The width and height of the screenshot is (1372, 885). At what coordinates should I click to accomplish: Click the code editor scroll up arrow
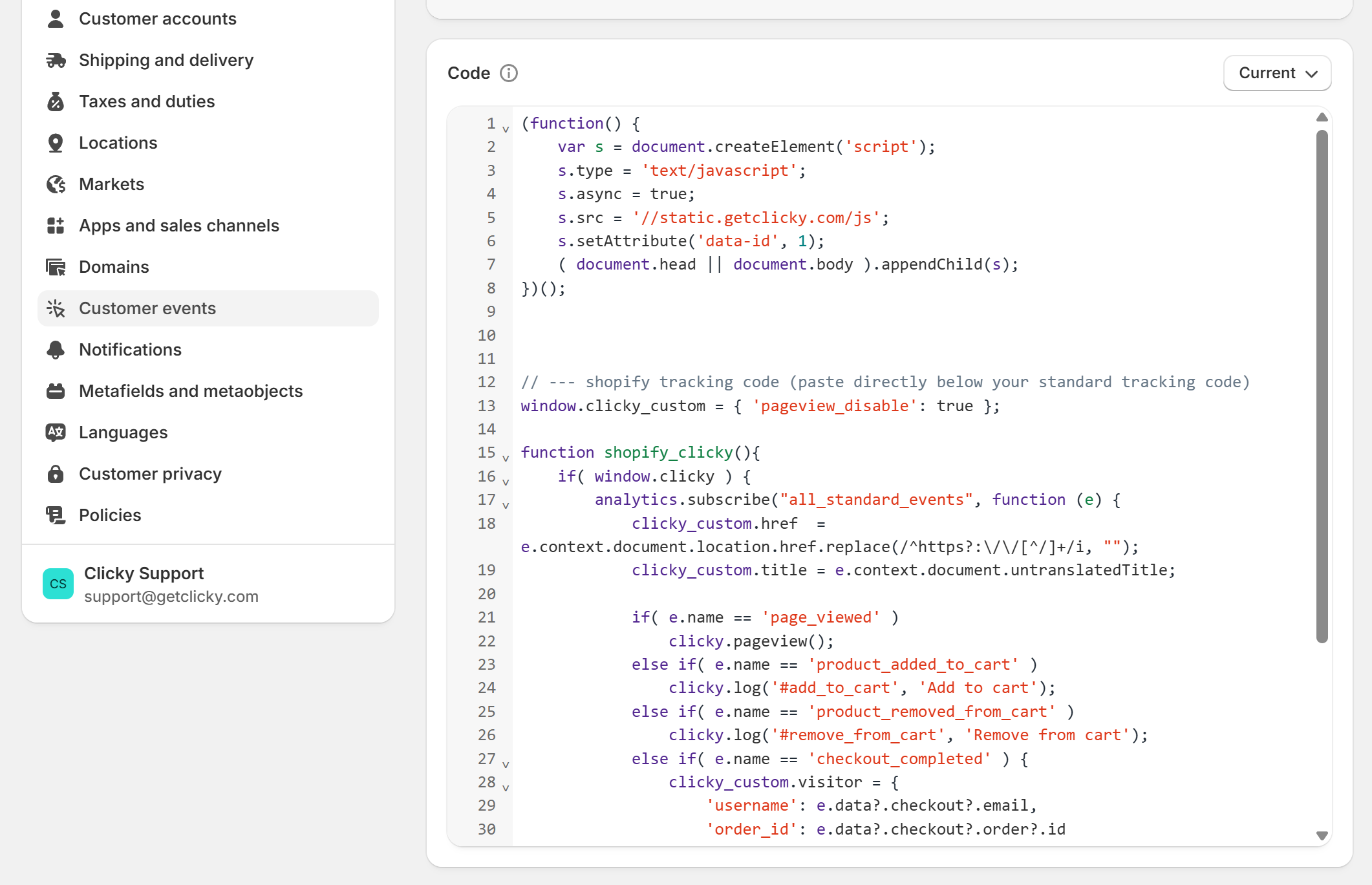1322,118
